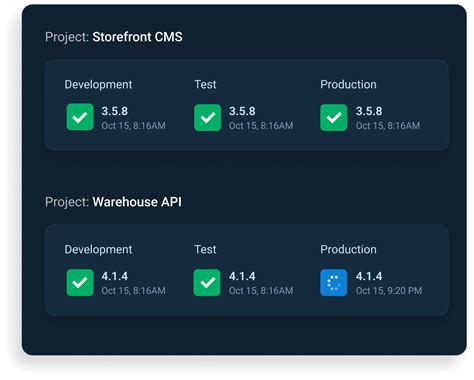Click the Oct 15, 9:20 PM timestamp

pyautogui.click(x=389, y=291)
